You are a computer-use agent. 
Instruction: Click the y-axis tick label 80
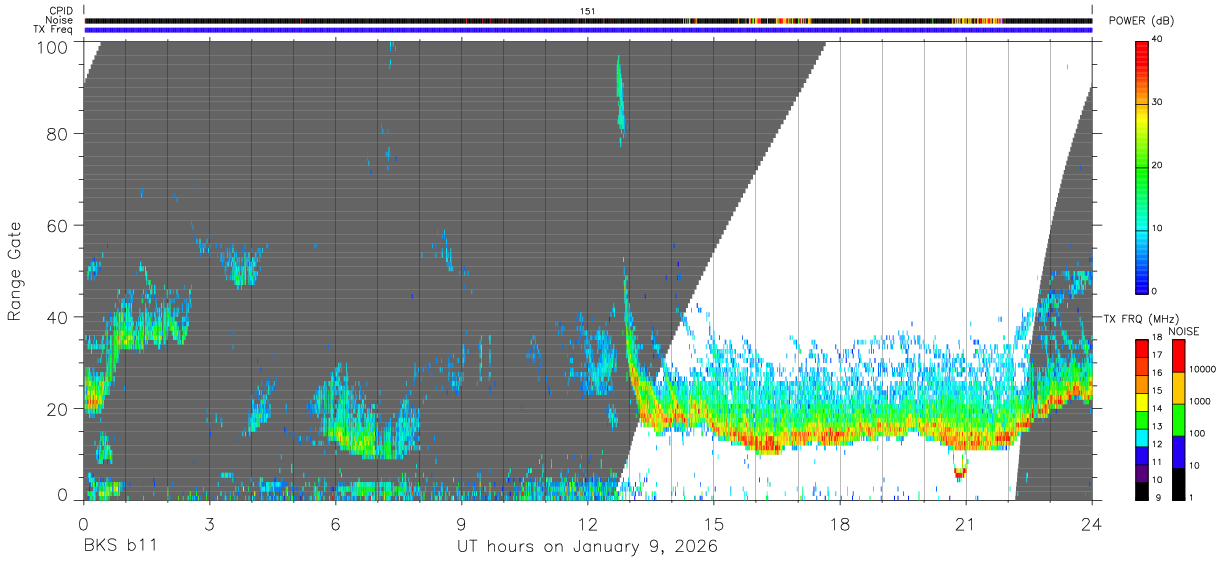click(60, 133)
